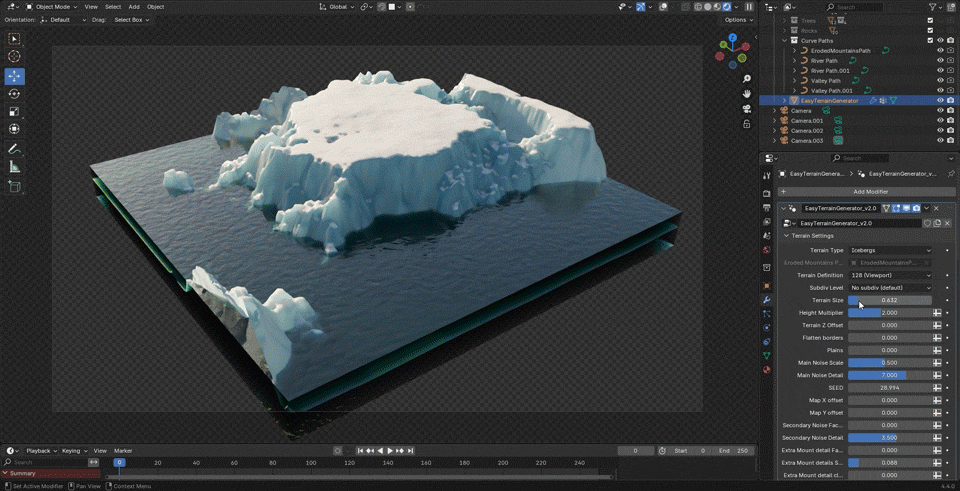Viewport: 960px width, 491px height.
Task: Open the Terrain Type dropdown
Action: 890,250
